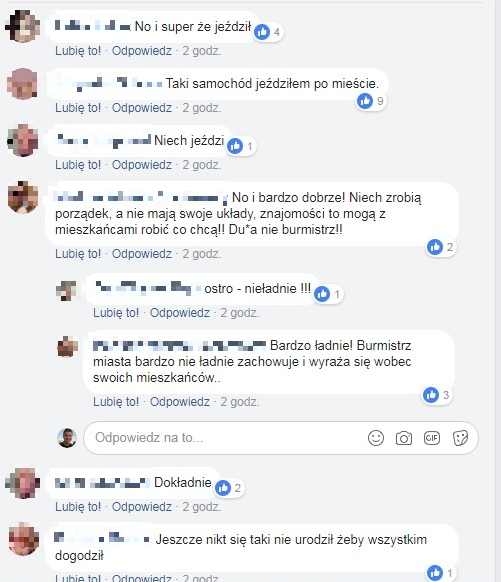
Task: Like the 'No i super że jeździł' comment
Action: (x=78, y=51)
